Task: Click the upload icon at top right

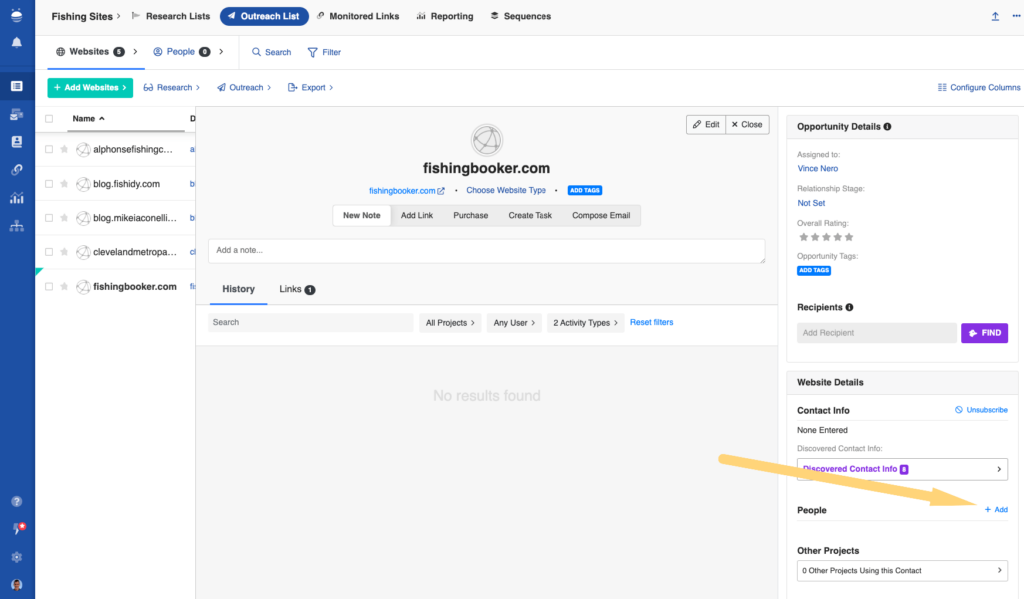Action: (x=995, y=16)
